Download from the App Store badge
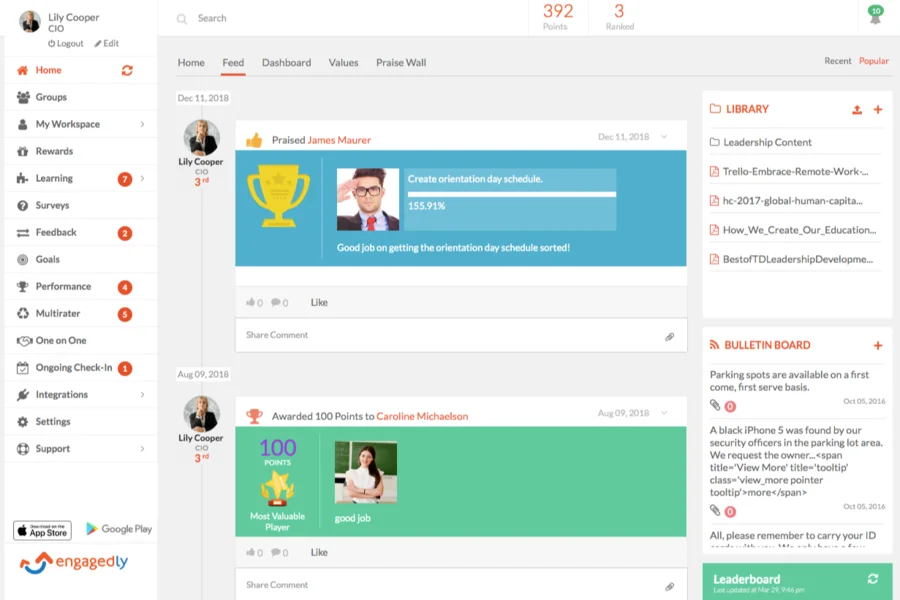The image size is (900, 600). [42, 531]
